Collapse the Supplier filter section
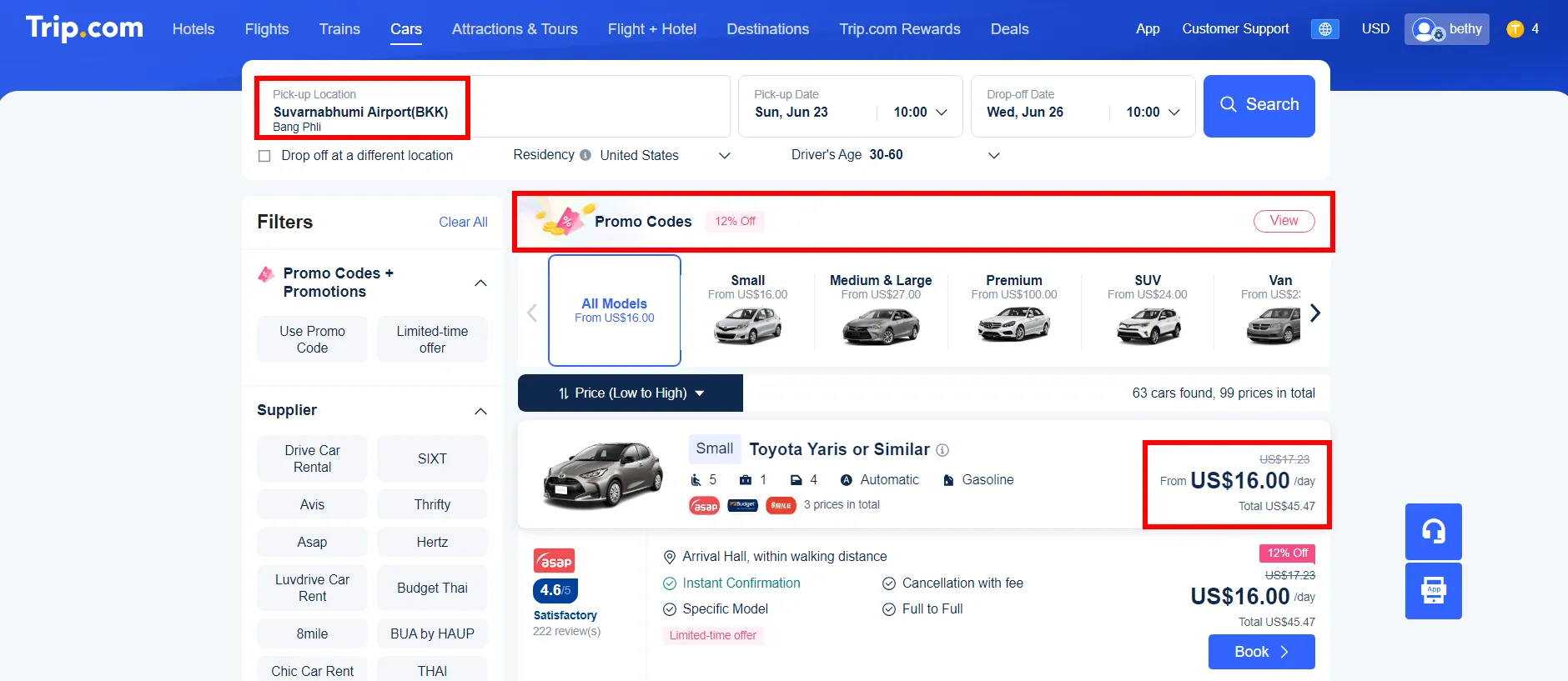 [480, 411]
